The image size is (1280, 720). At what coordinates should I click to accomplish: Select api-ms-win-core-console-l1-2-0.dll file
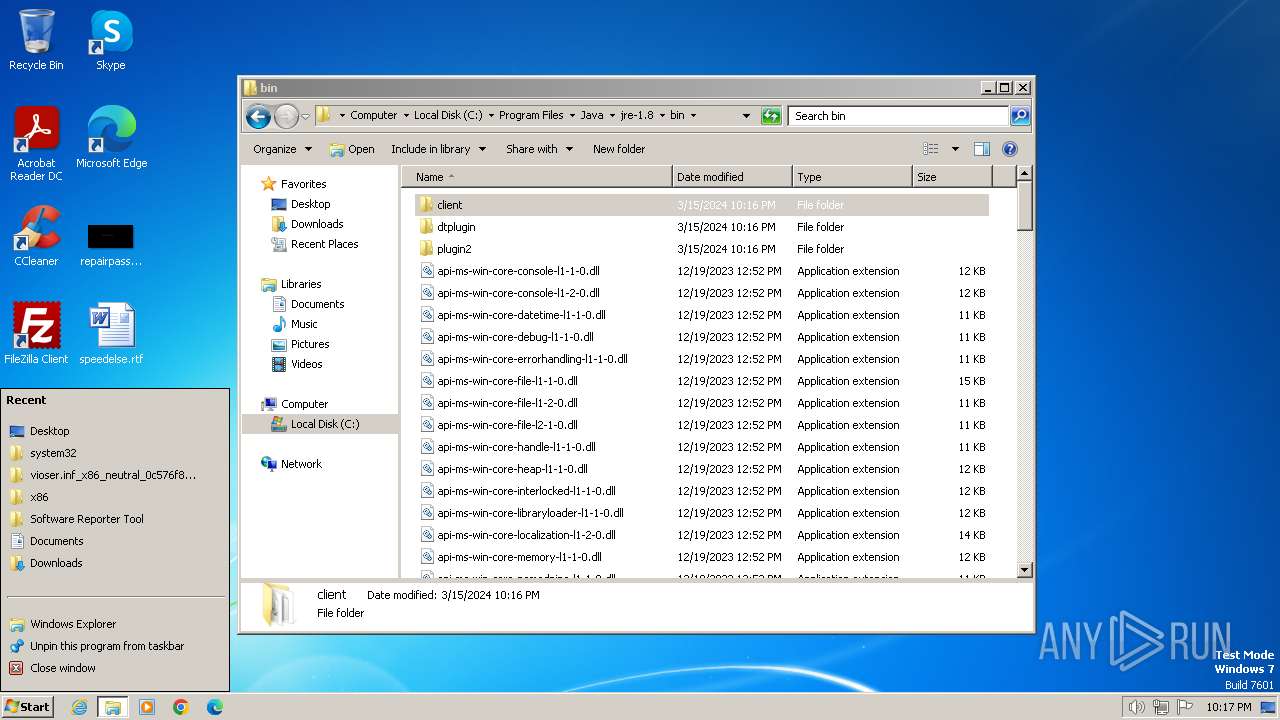pyautogui.click(x=702, y=293)
